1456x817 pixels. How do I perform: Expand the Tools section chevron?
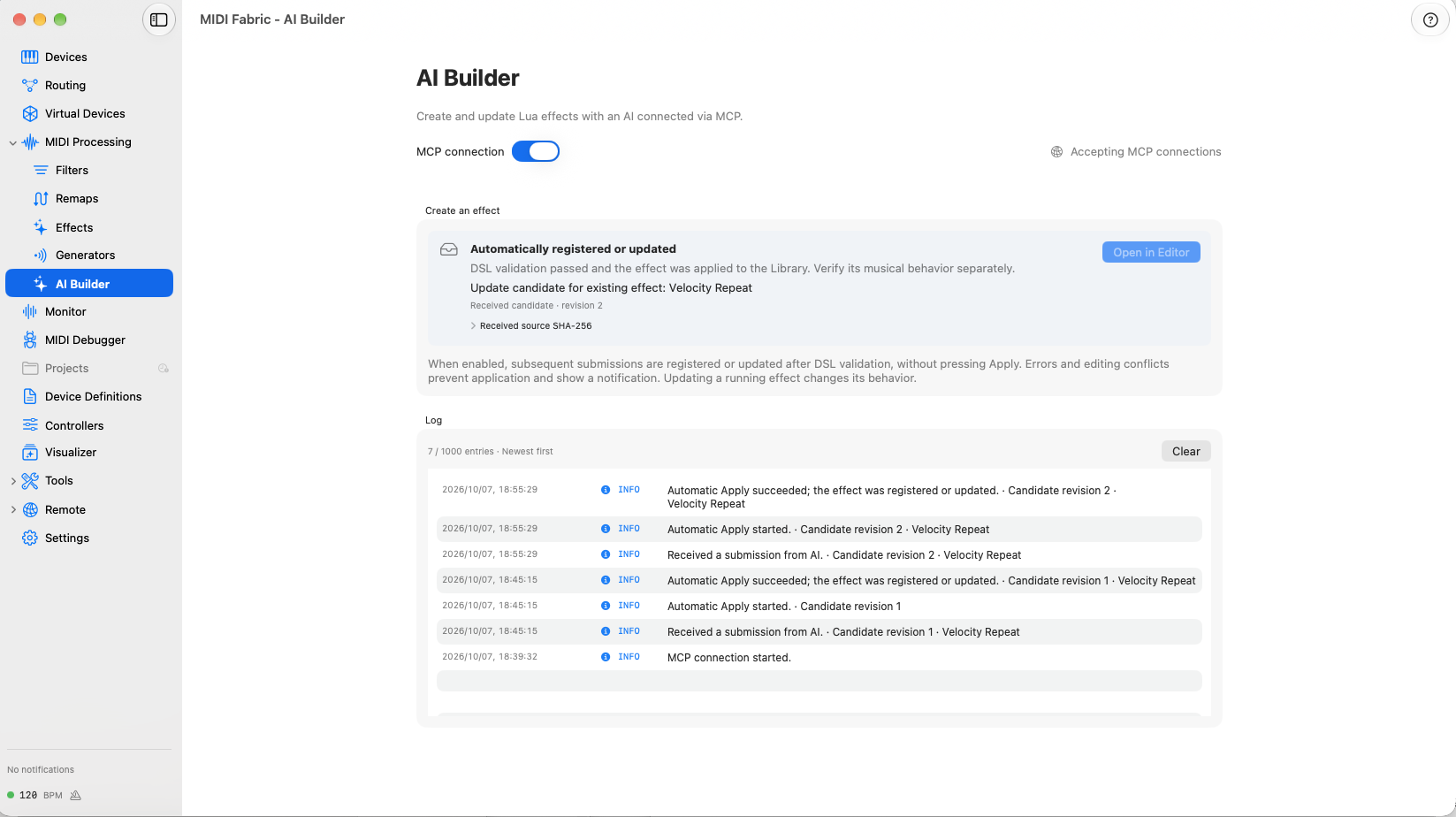[x=12, y=481]
